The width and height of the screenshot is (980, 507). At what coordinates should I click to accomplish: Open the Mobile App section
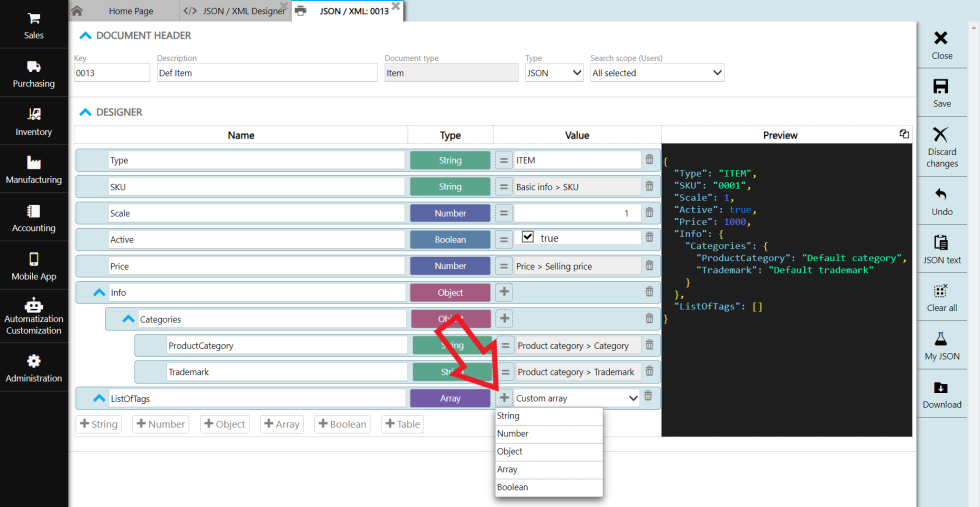tap(34, 266)
